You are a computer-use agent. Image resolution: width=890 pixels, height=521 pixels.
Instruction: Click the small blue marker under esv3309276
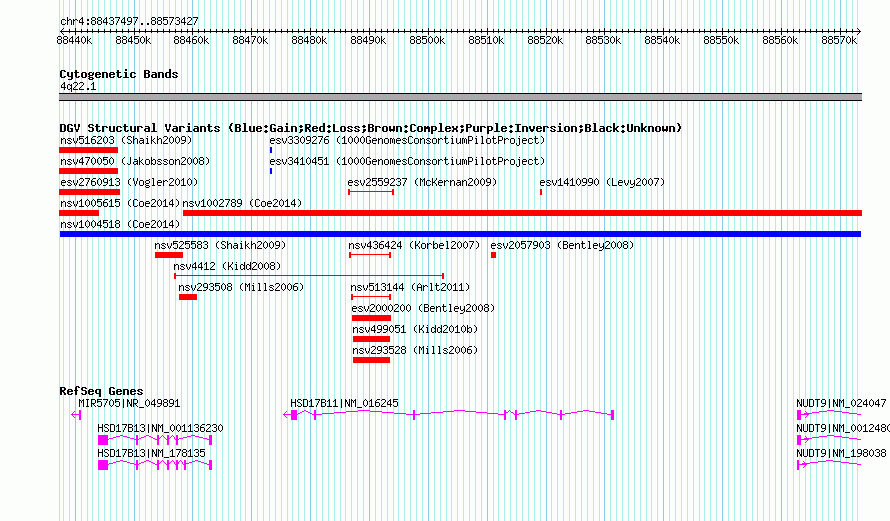[271, 150]
